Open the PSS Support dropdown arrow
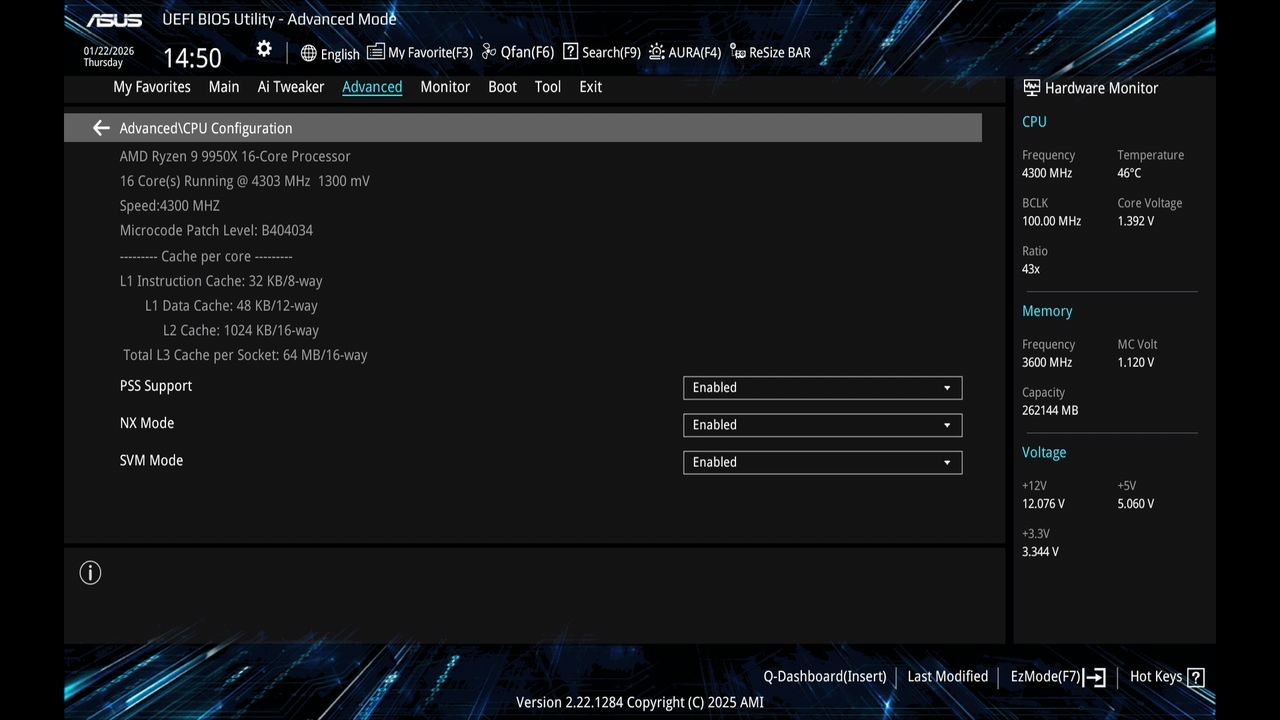The height and width of the screenshot is (720, 1280). coord(946,388)
